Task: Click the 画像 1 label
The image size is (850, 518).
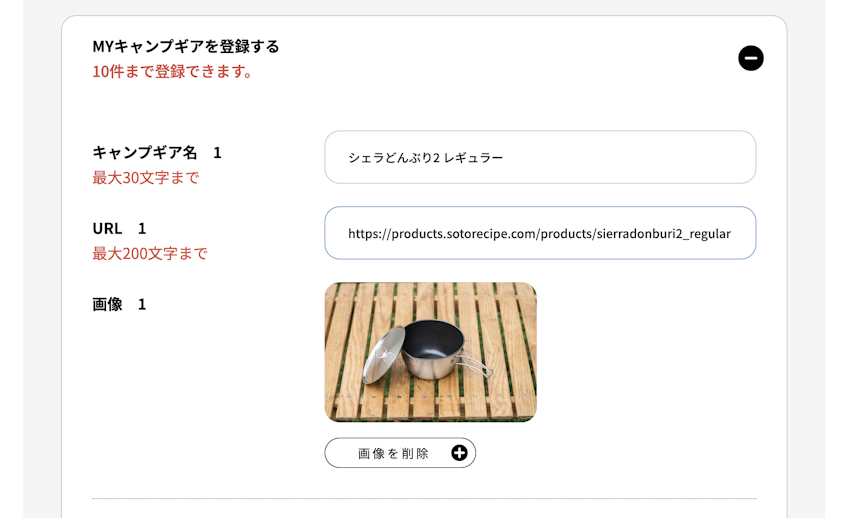Action: click(119, 304)
